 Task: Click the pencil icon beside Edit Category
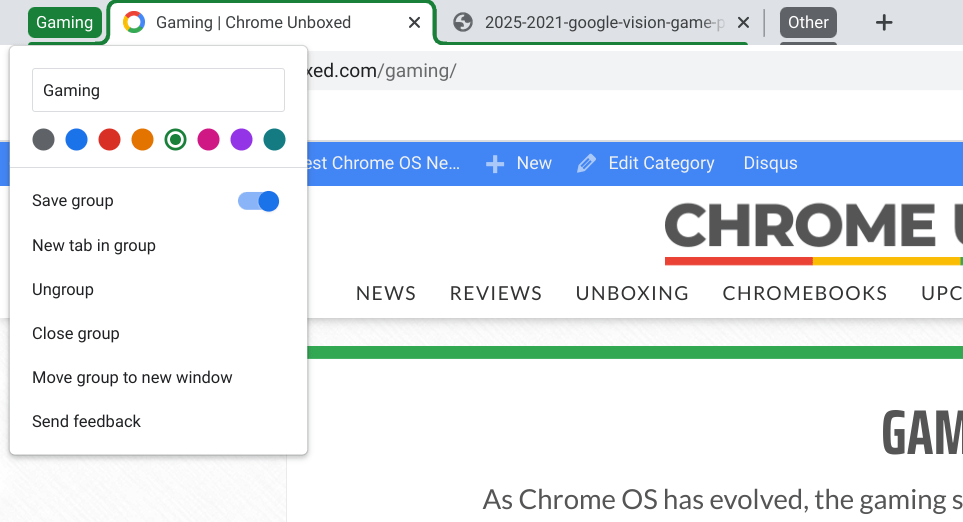click(587, 163)
